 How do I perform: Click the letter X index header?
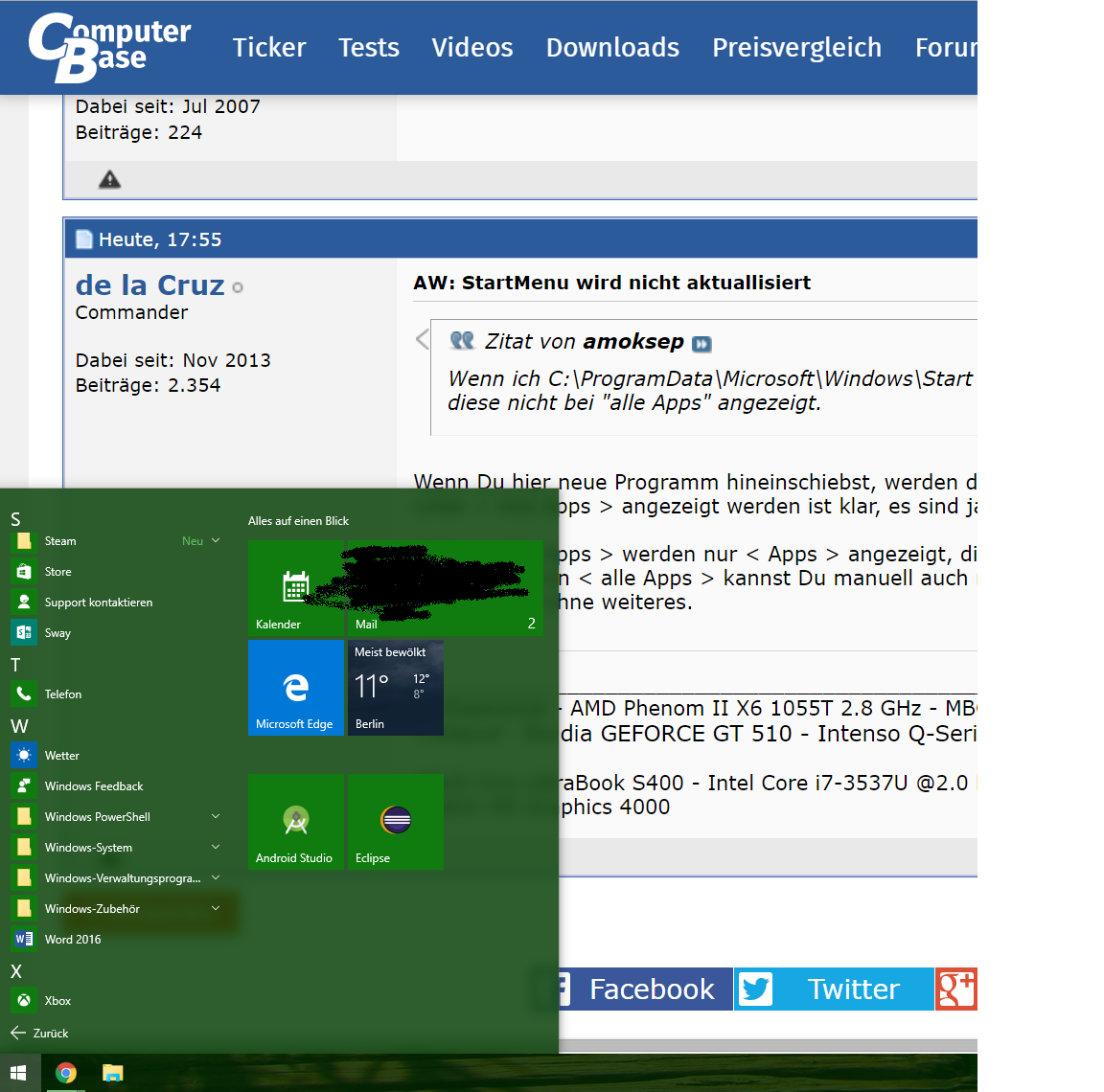(x=16, y=971)
